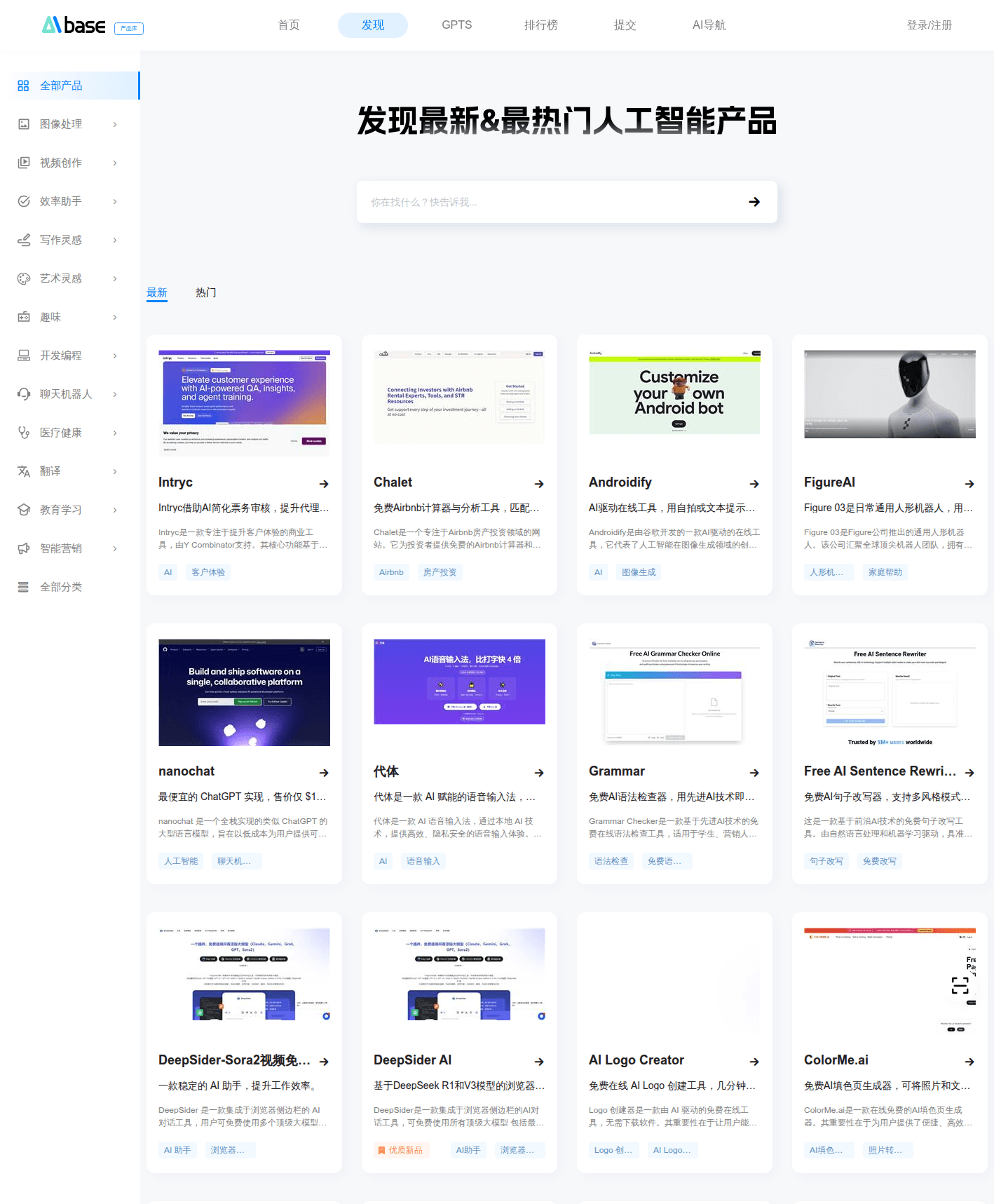Go to 首页 in top navigation
The image size is (994, 1204).
coord(289,25)
